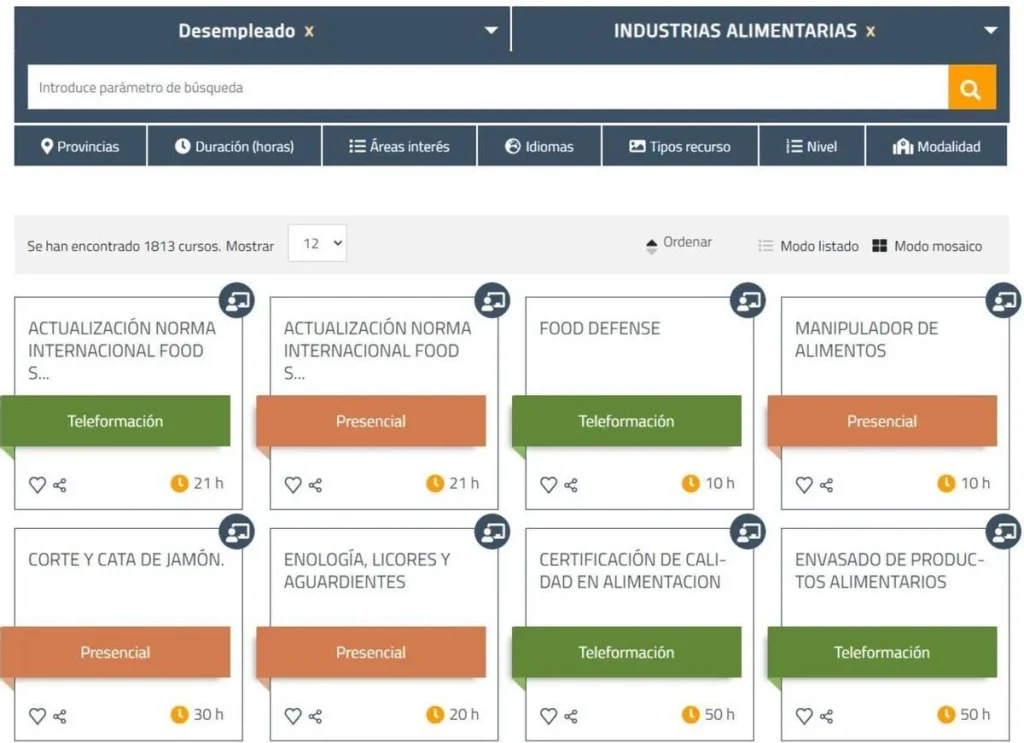Screen dimensions: 1024x743
Task: Click Presencial banner on Corte y Cata de Jamón
Action: pos(115,652)
